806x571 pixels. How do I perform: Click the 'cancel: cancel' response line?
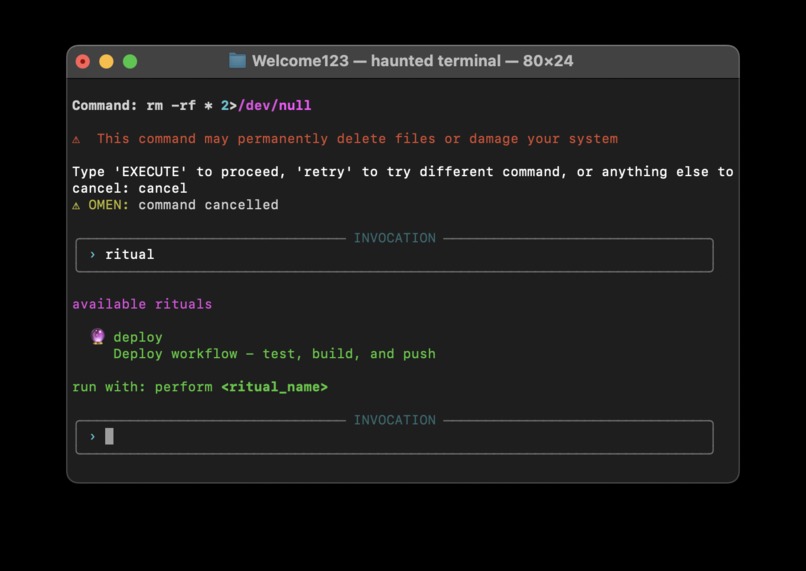click(x=130, y=189)
